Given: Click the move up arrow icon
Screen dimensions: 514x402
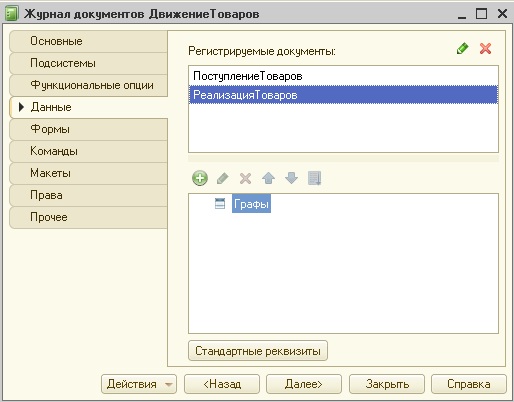Looking at the screenshot, I should coord(268,178).
